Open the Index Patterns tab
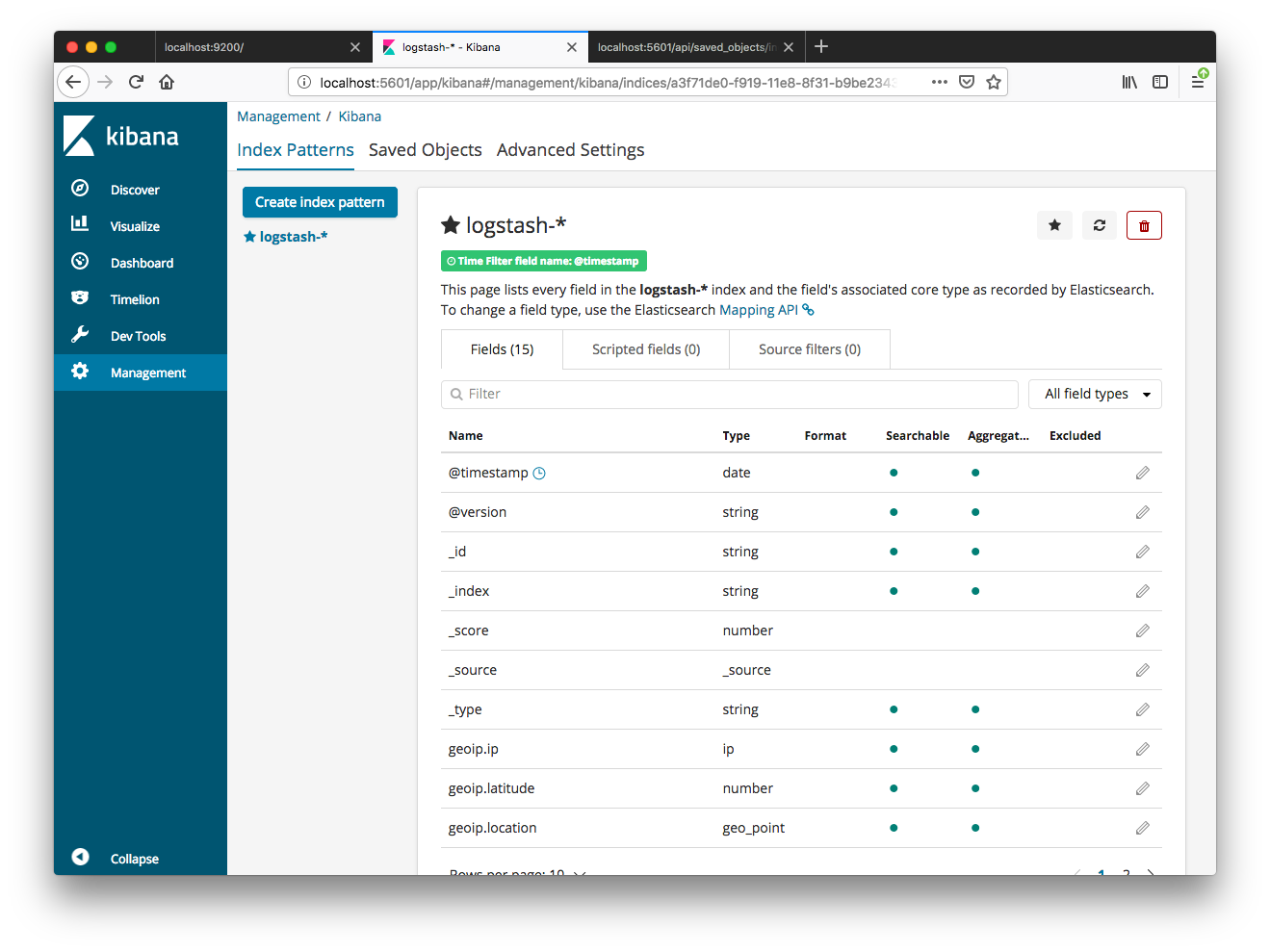1270x952 pixels. [x=296, y=150]
